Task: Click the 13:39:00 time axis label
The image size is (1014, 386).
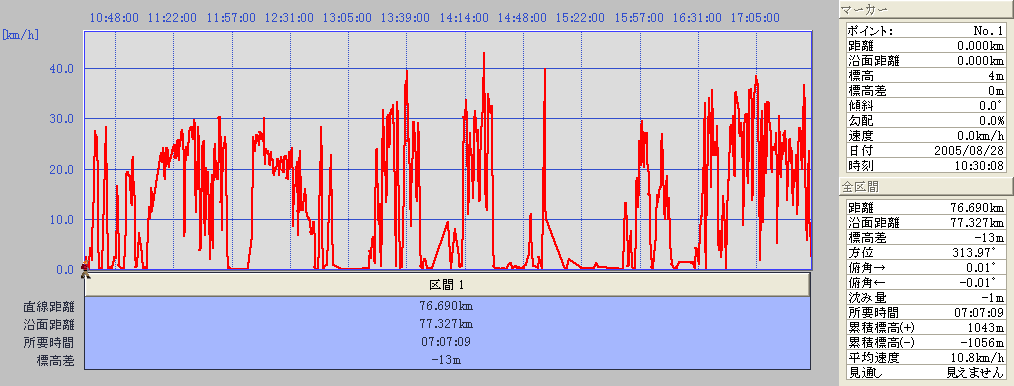Action: pyautogui.click(x=406, y=18)
